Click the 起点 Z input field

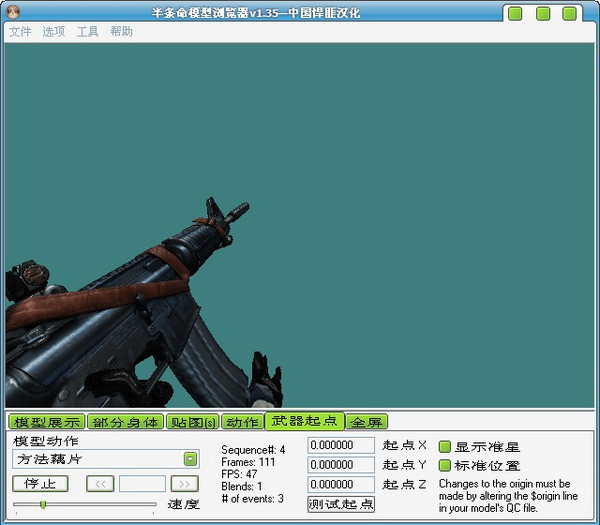tap(340, 485)
